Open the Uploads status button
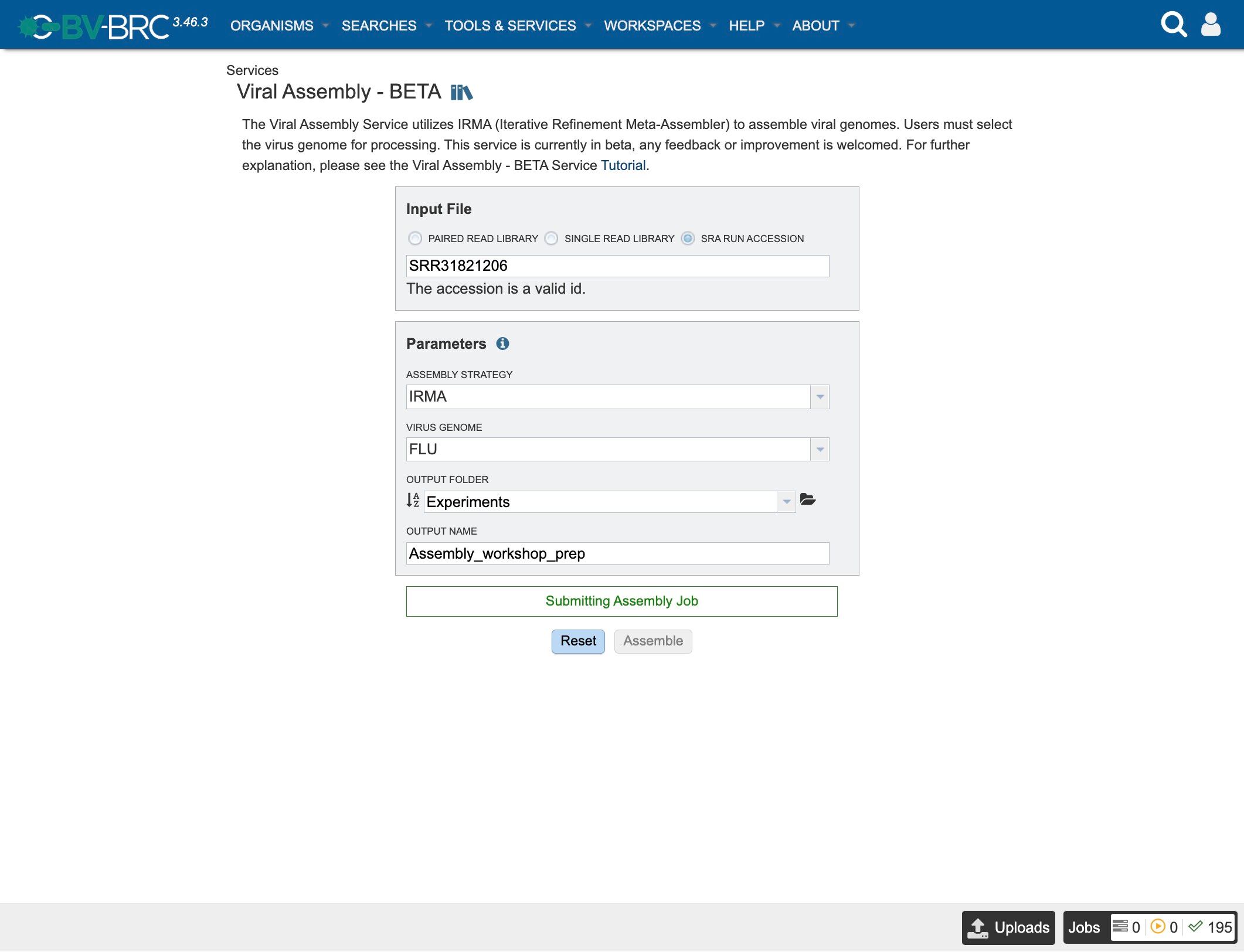The width and height of the screenshot is (1244, 952). 1008,927
